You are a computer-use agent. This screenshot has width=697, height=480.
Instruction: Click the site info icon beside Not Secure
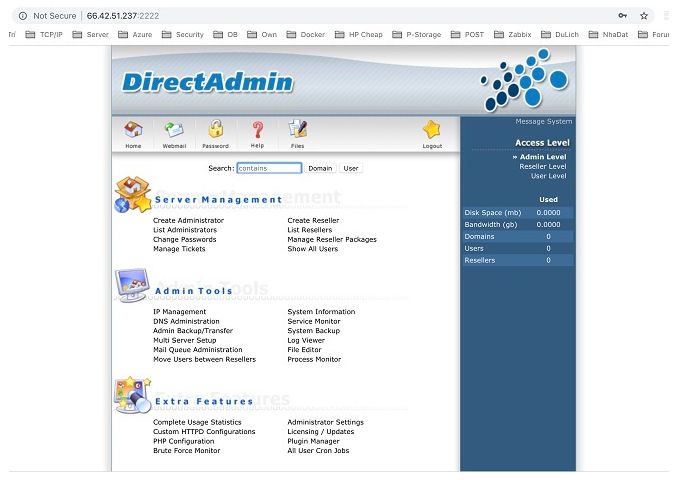point(23,16)
